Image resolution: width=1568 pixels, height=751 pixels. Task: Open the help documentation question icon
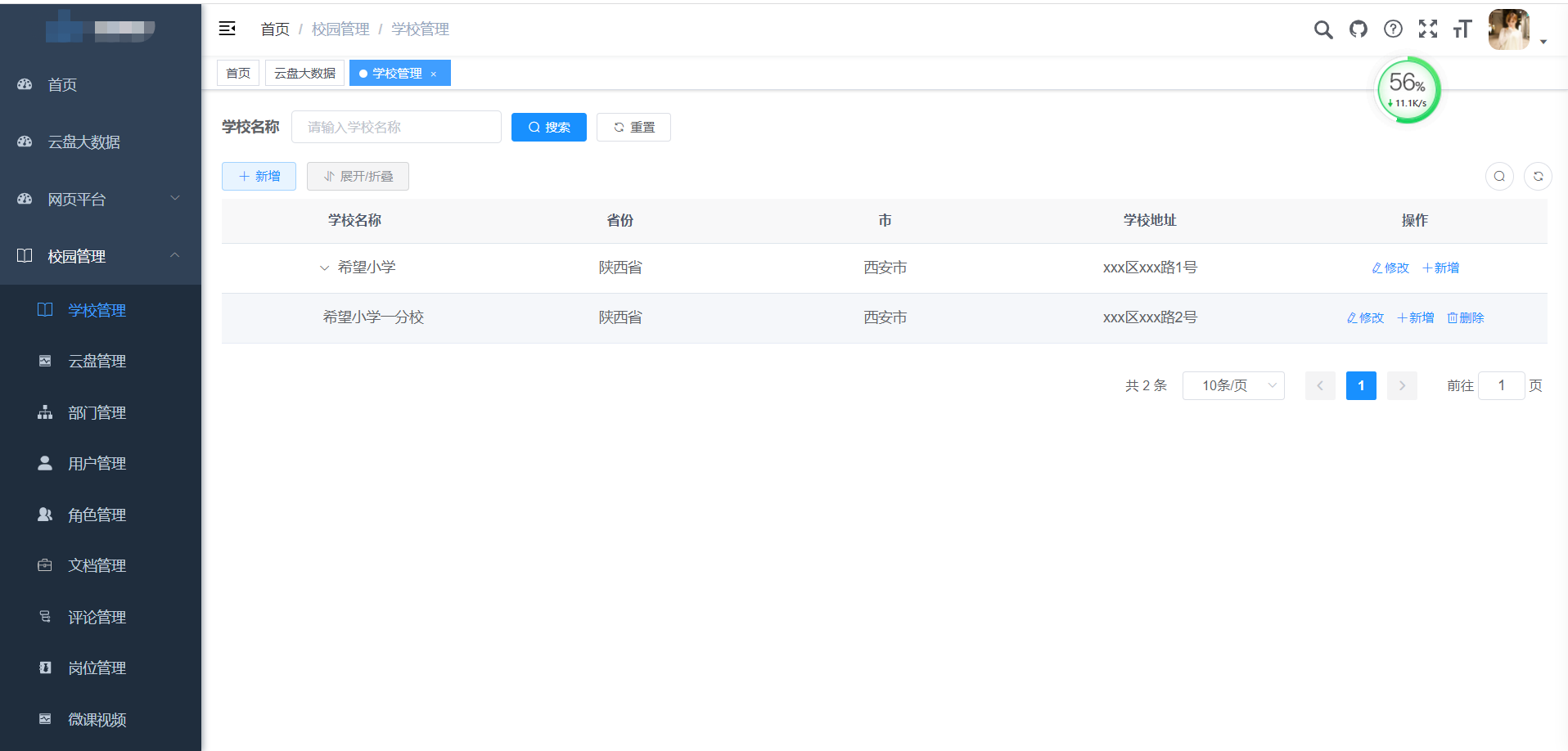click(1392, 29)
